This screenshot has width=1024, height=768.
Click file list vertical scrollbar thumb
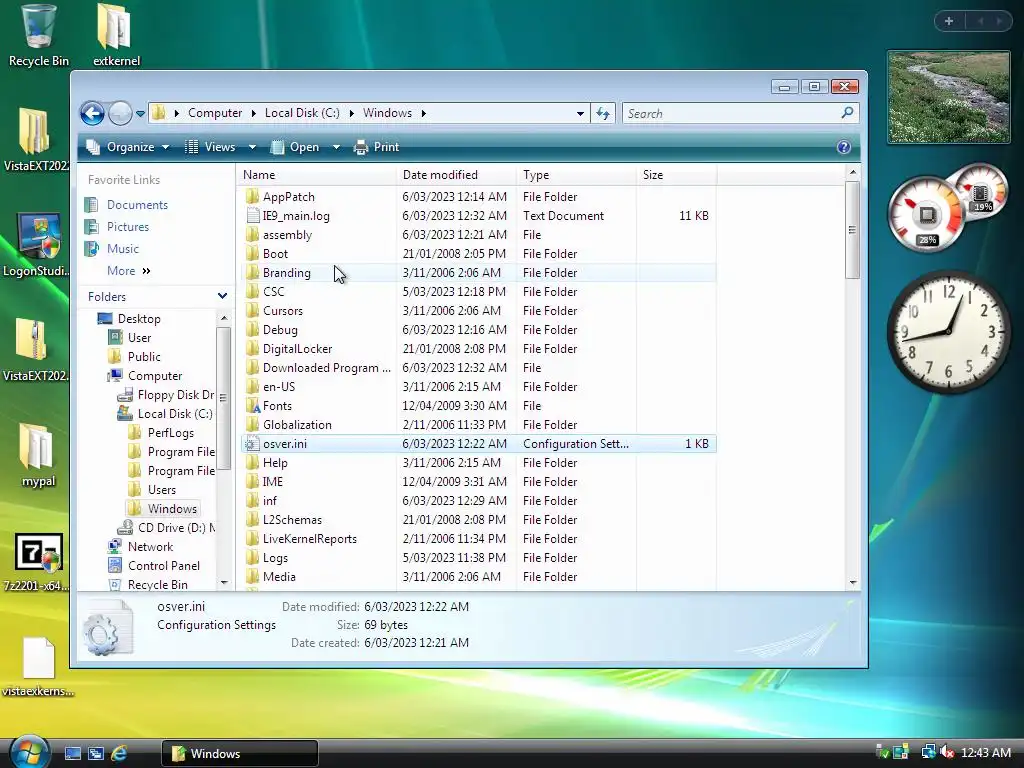coord(852,230)
